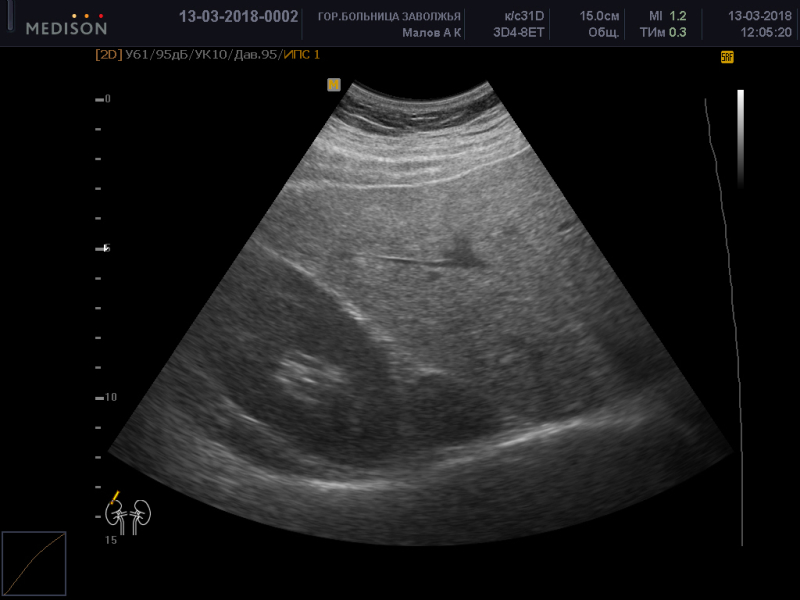Viewport: 800px width, 600px height.
Task: Click the depth scale 15 label
Action: [111, 540]
